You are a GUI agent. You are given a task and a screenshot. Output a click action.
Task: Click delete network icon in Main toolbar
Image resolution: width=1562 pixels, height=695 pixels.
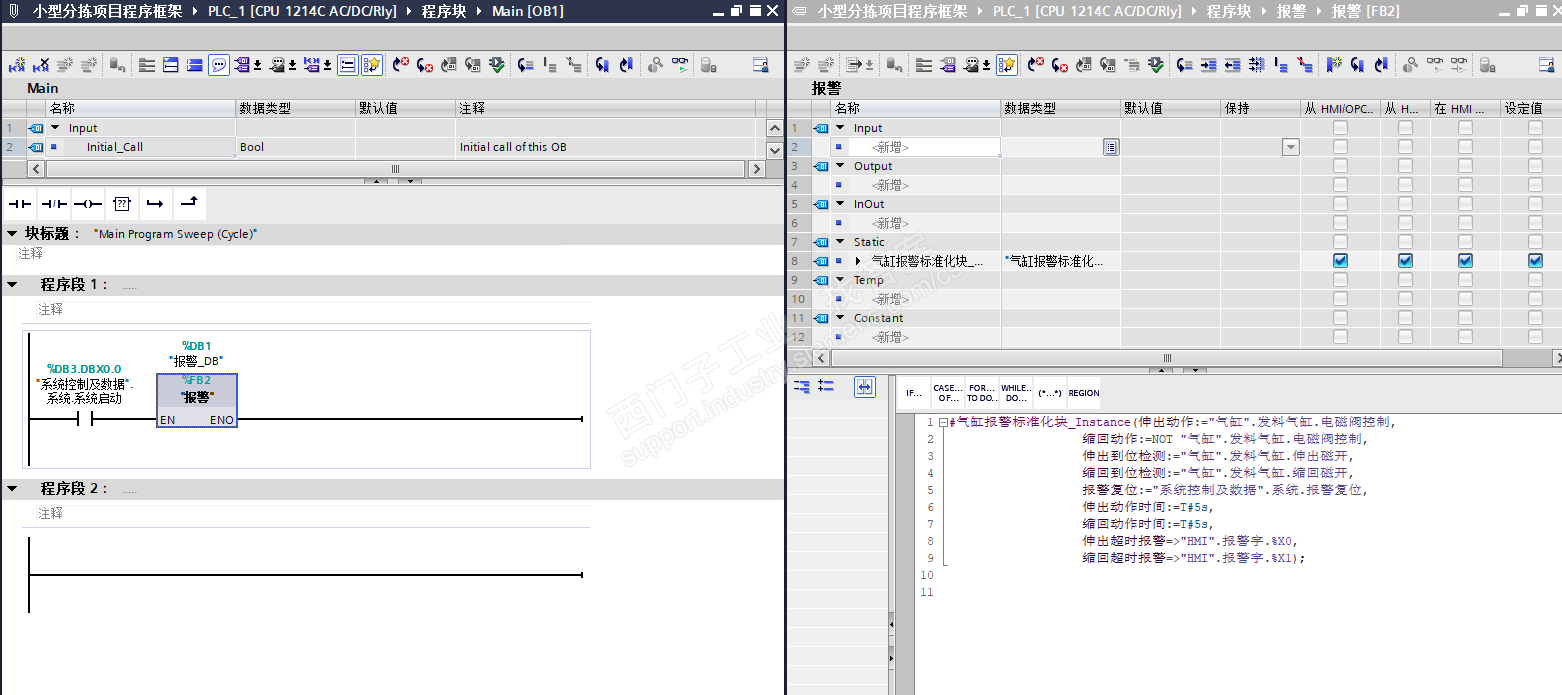pyautogui.click(x=41, y=65)
